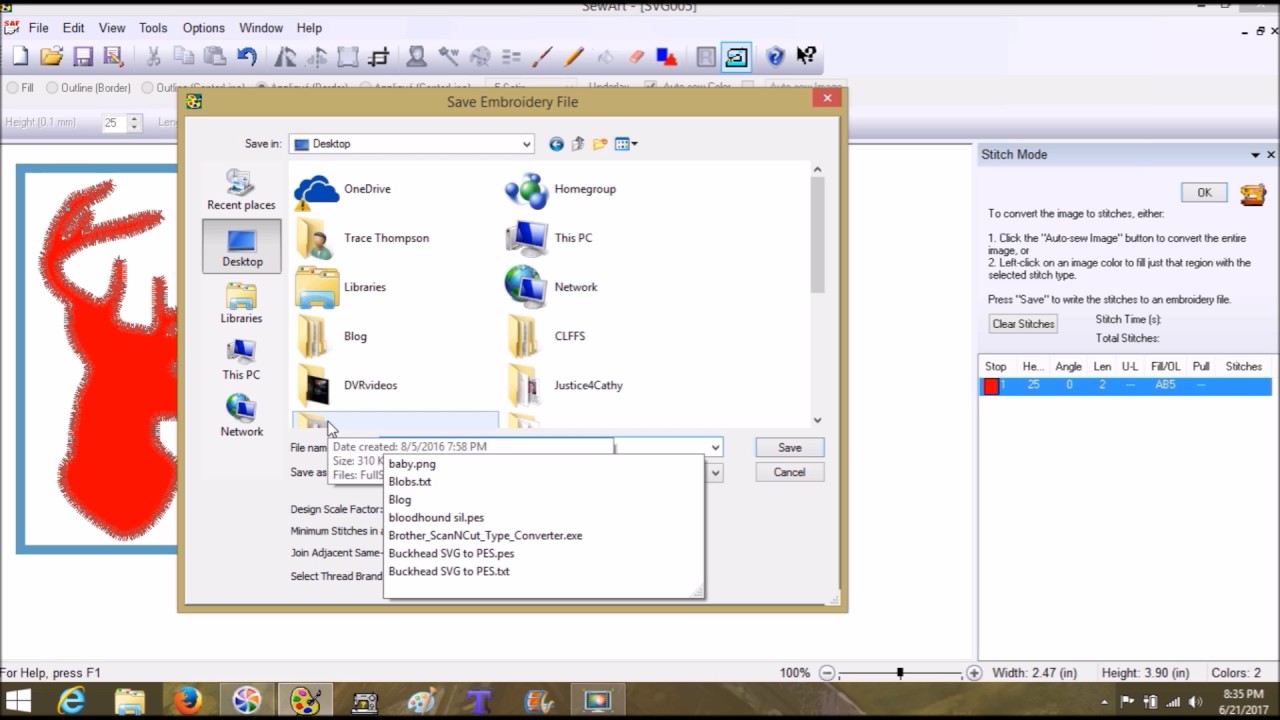1280x720 pixels.
Task: Open the Recent places shortcut
Action: (241, 190)
